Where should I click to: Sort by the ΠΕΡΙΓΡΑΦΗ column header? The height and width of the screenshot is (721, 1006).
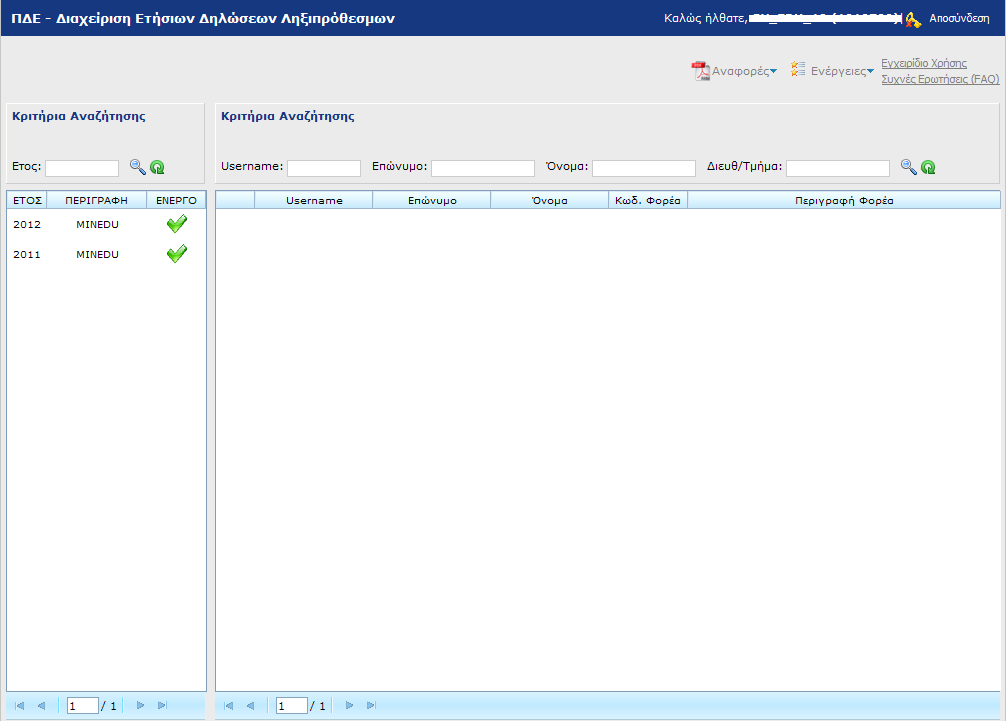[96, 200]
